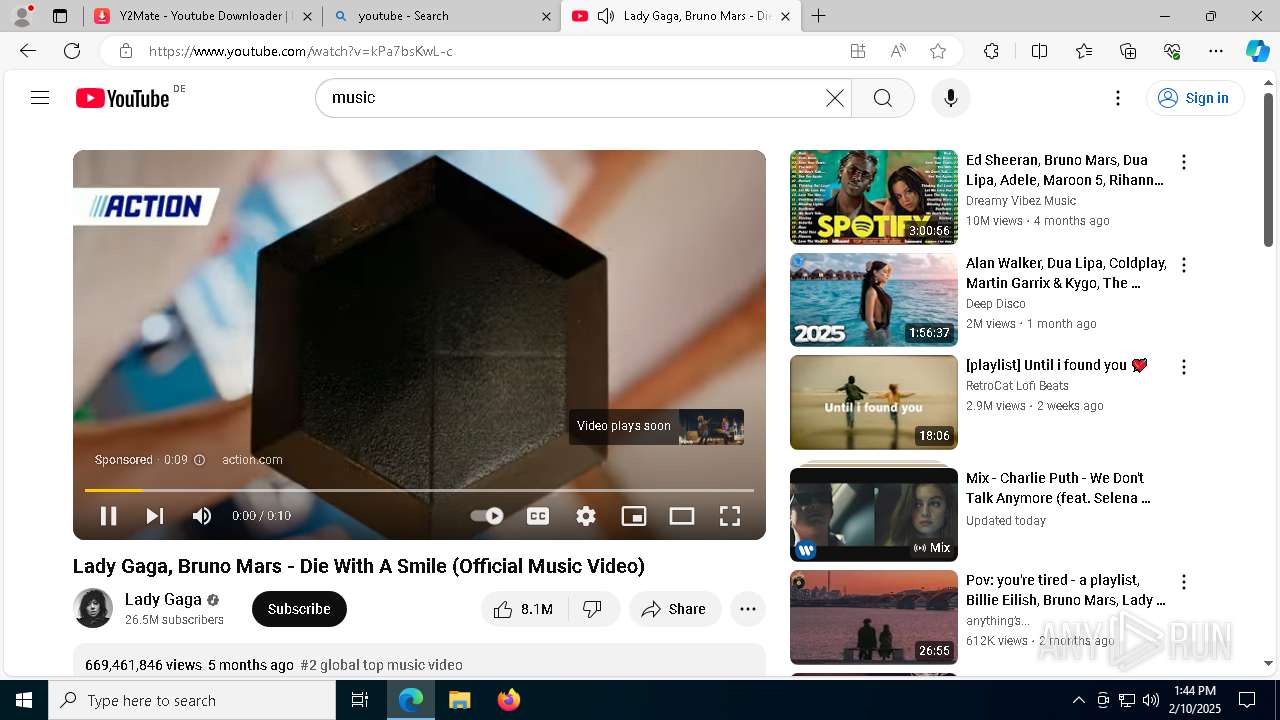
Task: Open Deep Disco channel name
Action: tap(996, 304)
